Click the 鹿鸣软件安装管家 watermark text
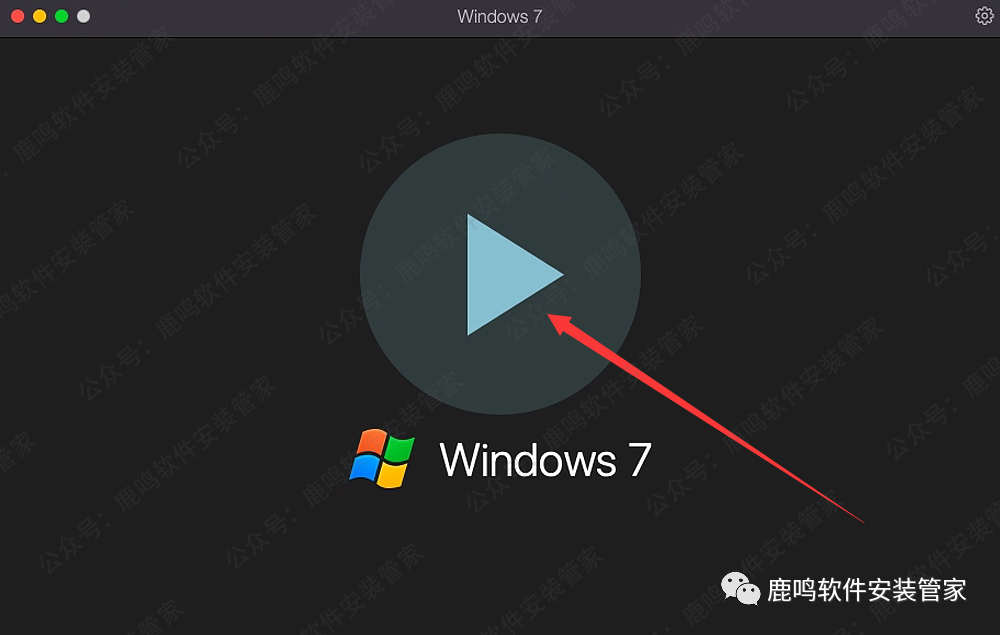Screen dimensions: 1000x635 (866, 590)
